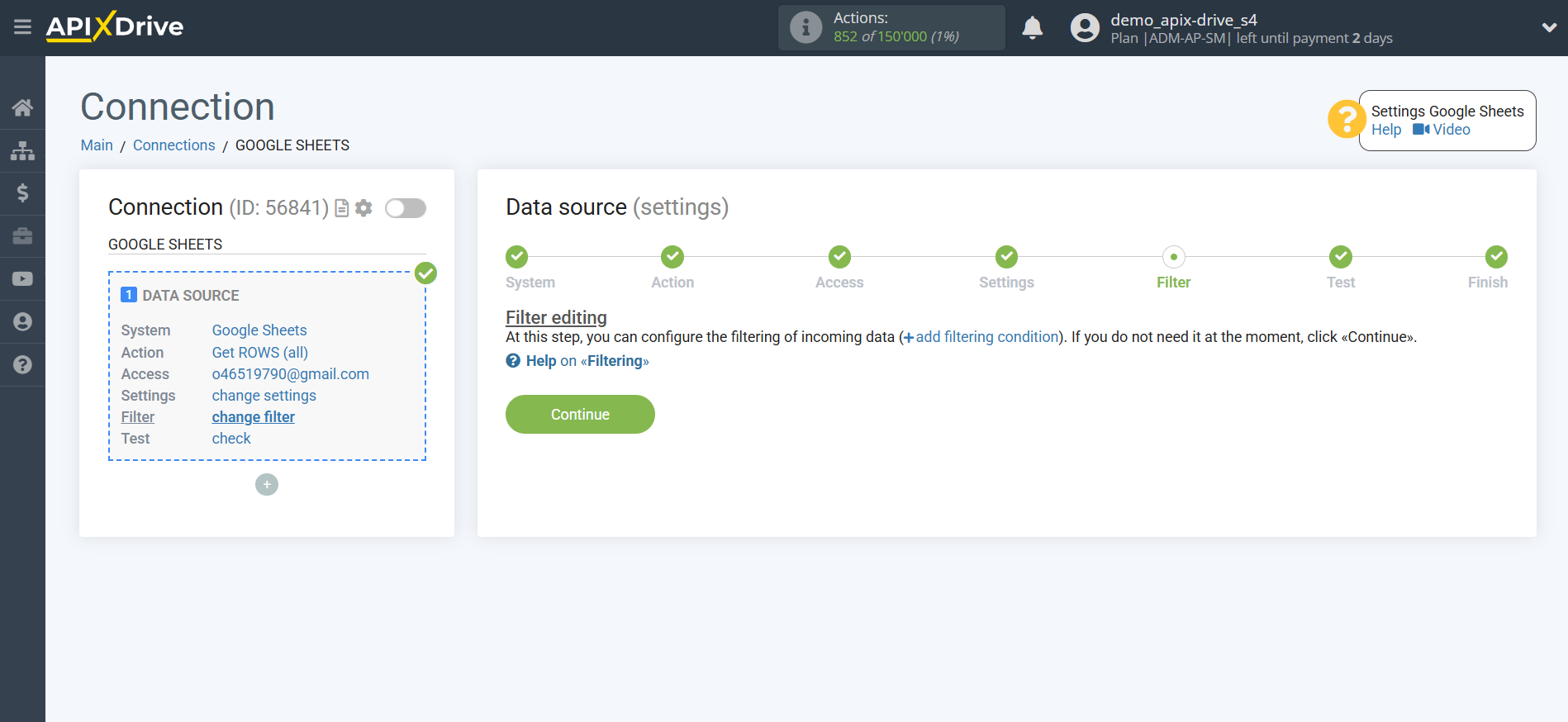Open the Video link in the help box
Image resolution: width=1568 pixels, height=722 pixels.
pos(1442,130)
